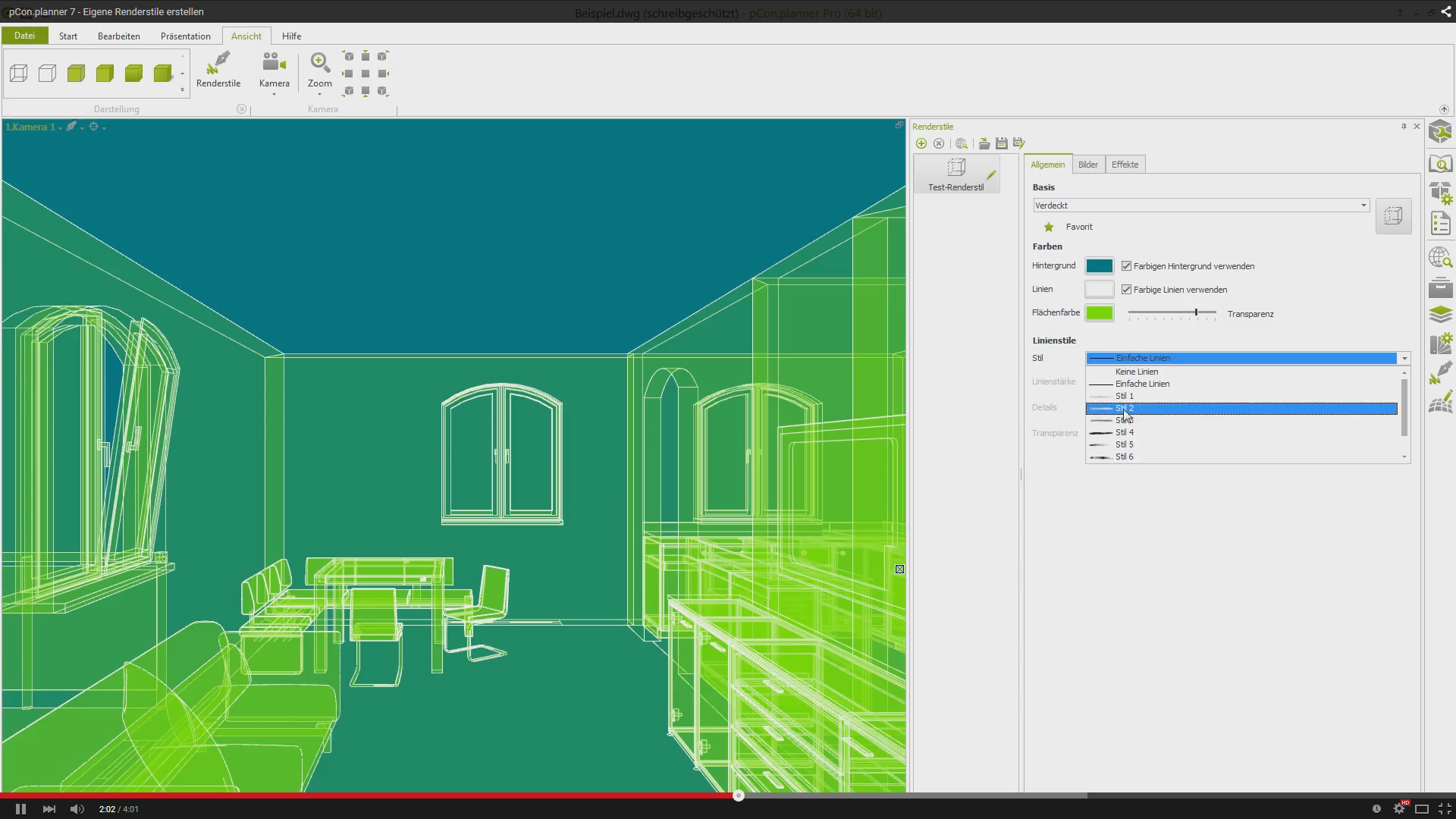Select the Test-Renderstil entry

pos(955,174)
